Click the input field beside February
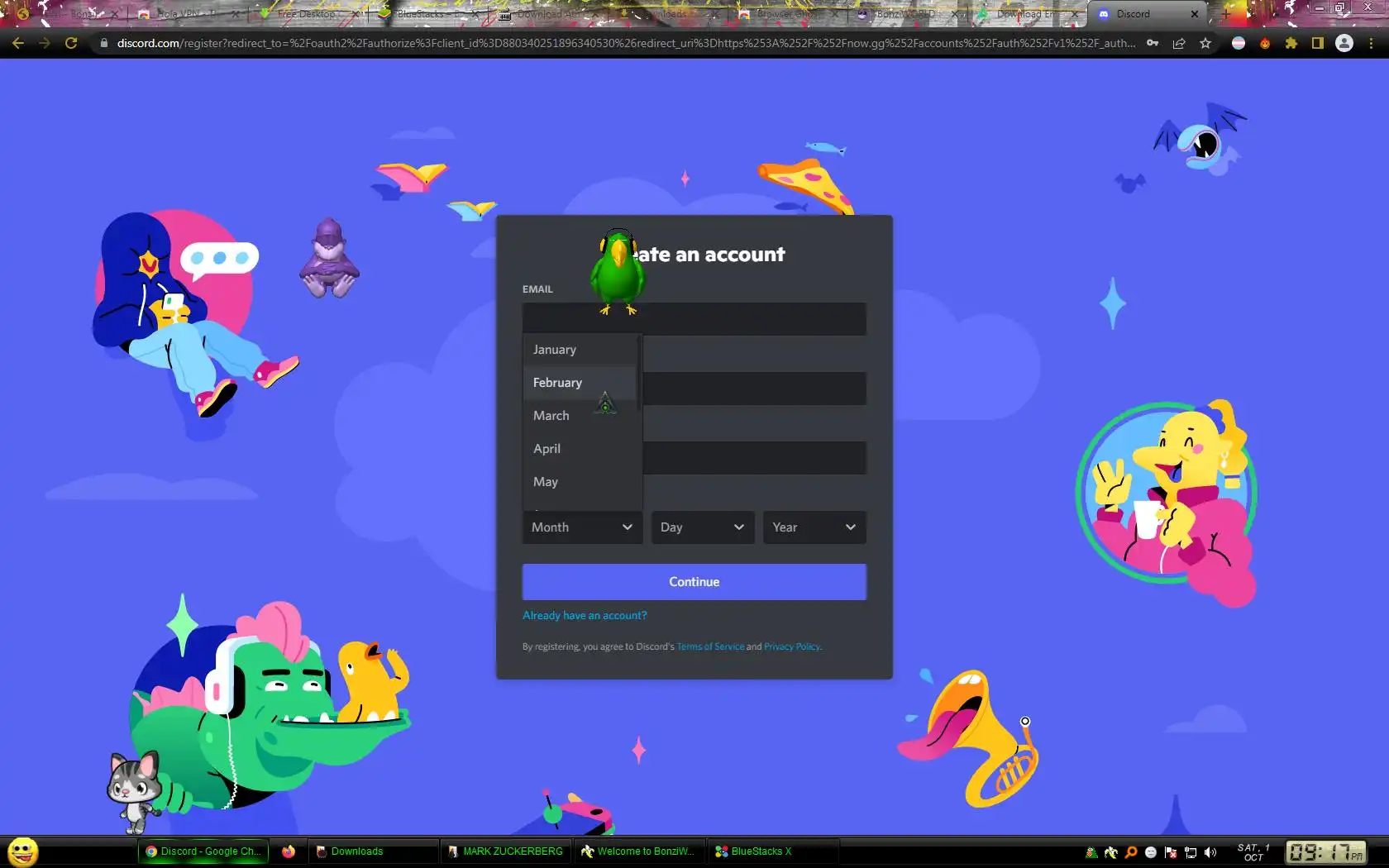 755,389
